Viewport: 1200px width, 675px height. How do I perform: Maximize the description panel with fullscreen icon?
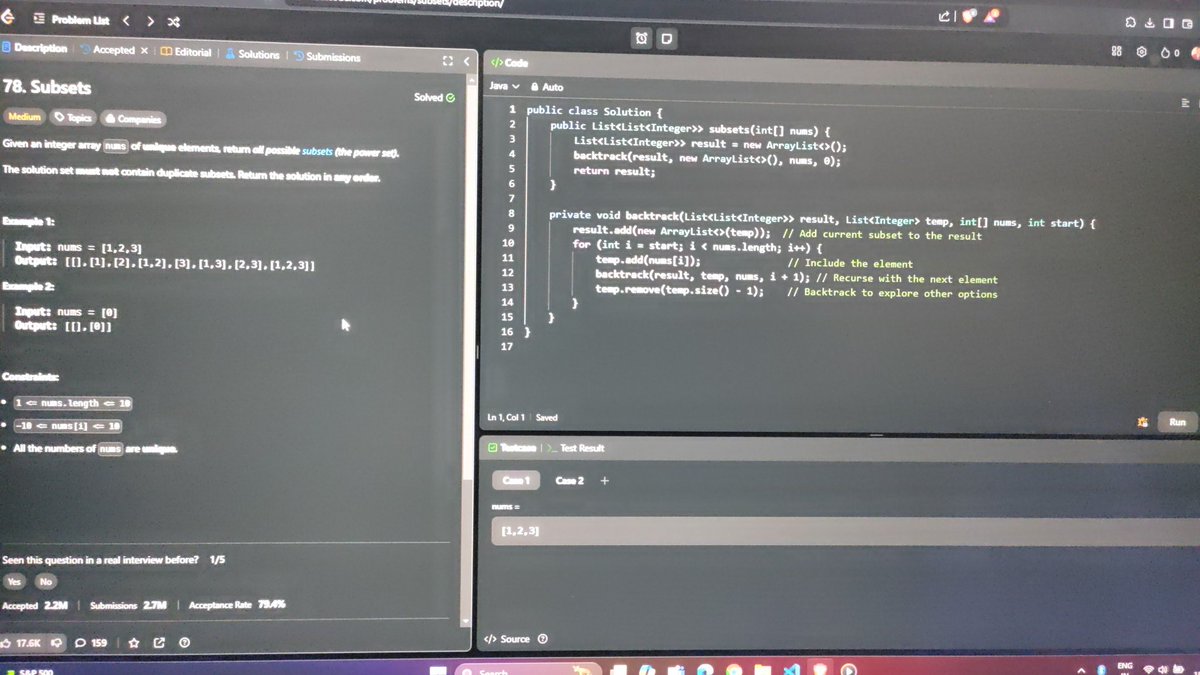tap(448, 60)
